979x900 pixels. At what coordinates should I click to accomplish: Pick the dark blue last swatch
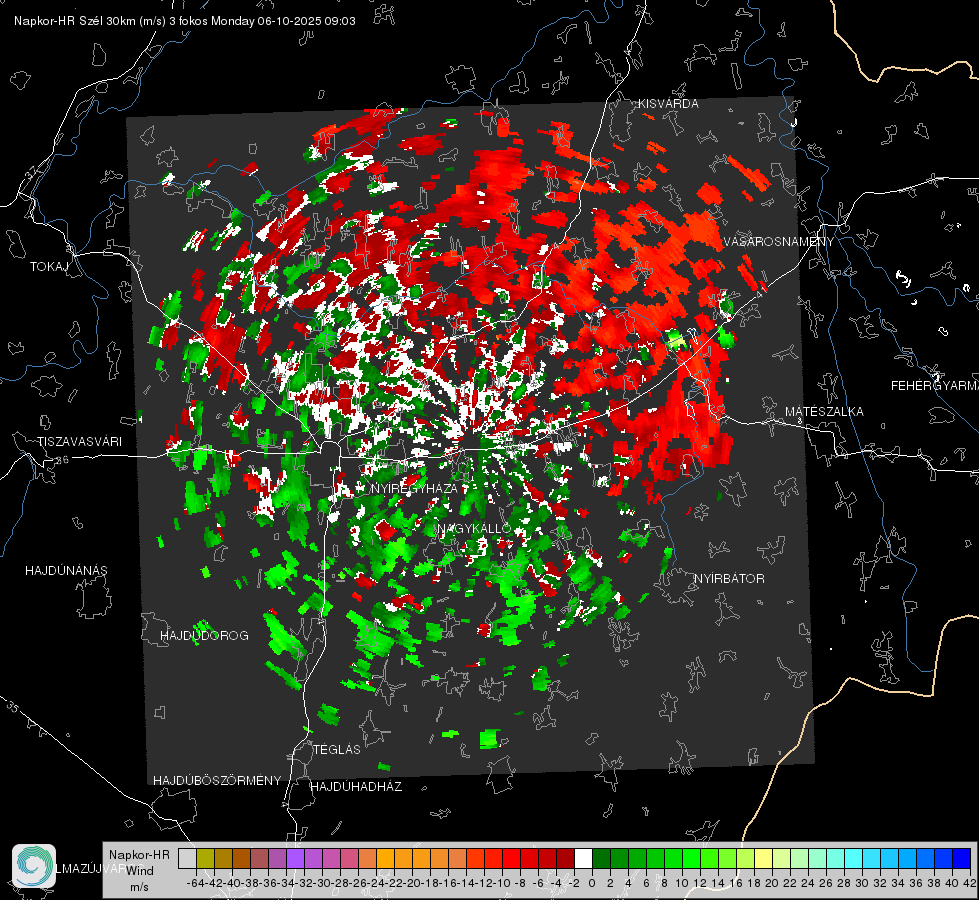click(962, 858)
